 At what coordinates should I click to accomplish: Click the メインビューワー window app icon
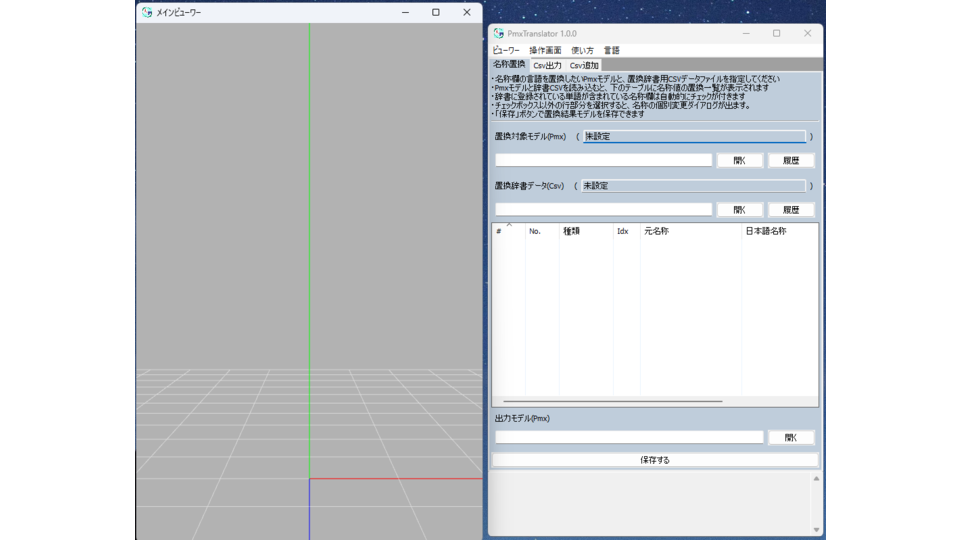pyautogui.click(x=147, y=12)
